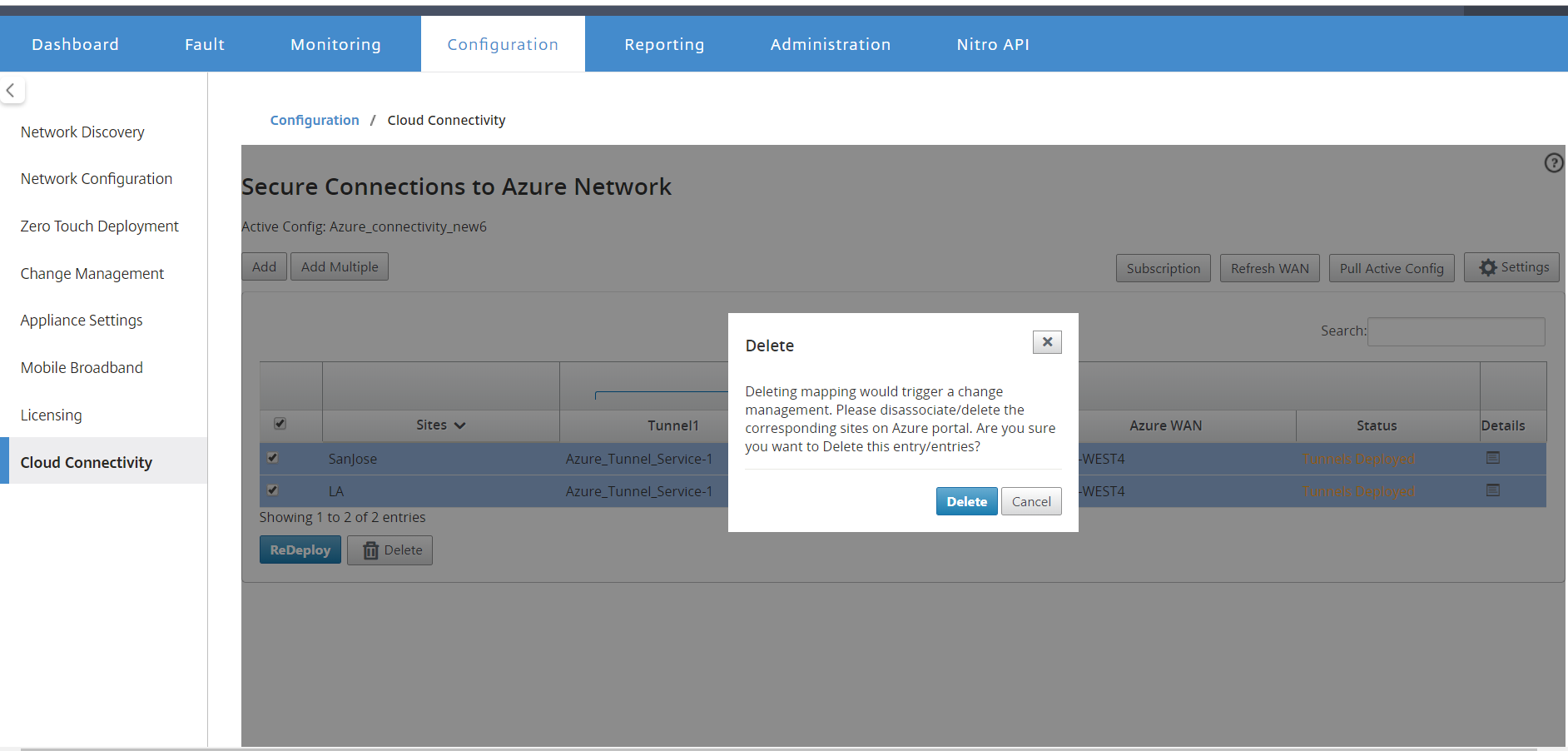Uncheck the LA row checkbox
1568x751 pixels.
click(x=273, y=490)
